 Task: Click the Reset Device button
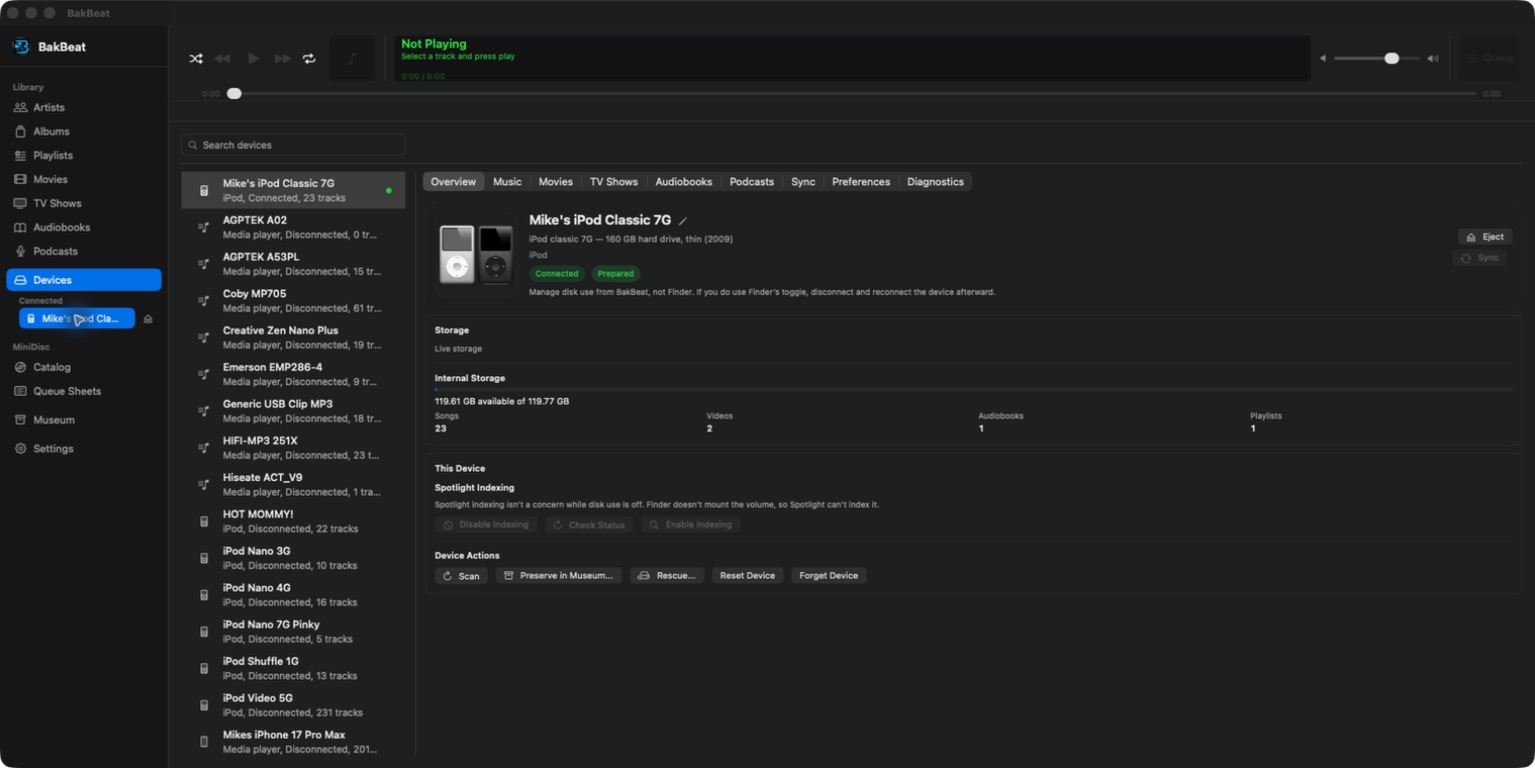click(747, 576)
